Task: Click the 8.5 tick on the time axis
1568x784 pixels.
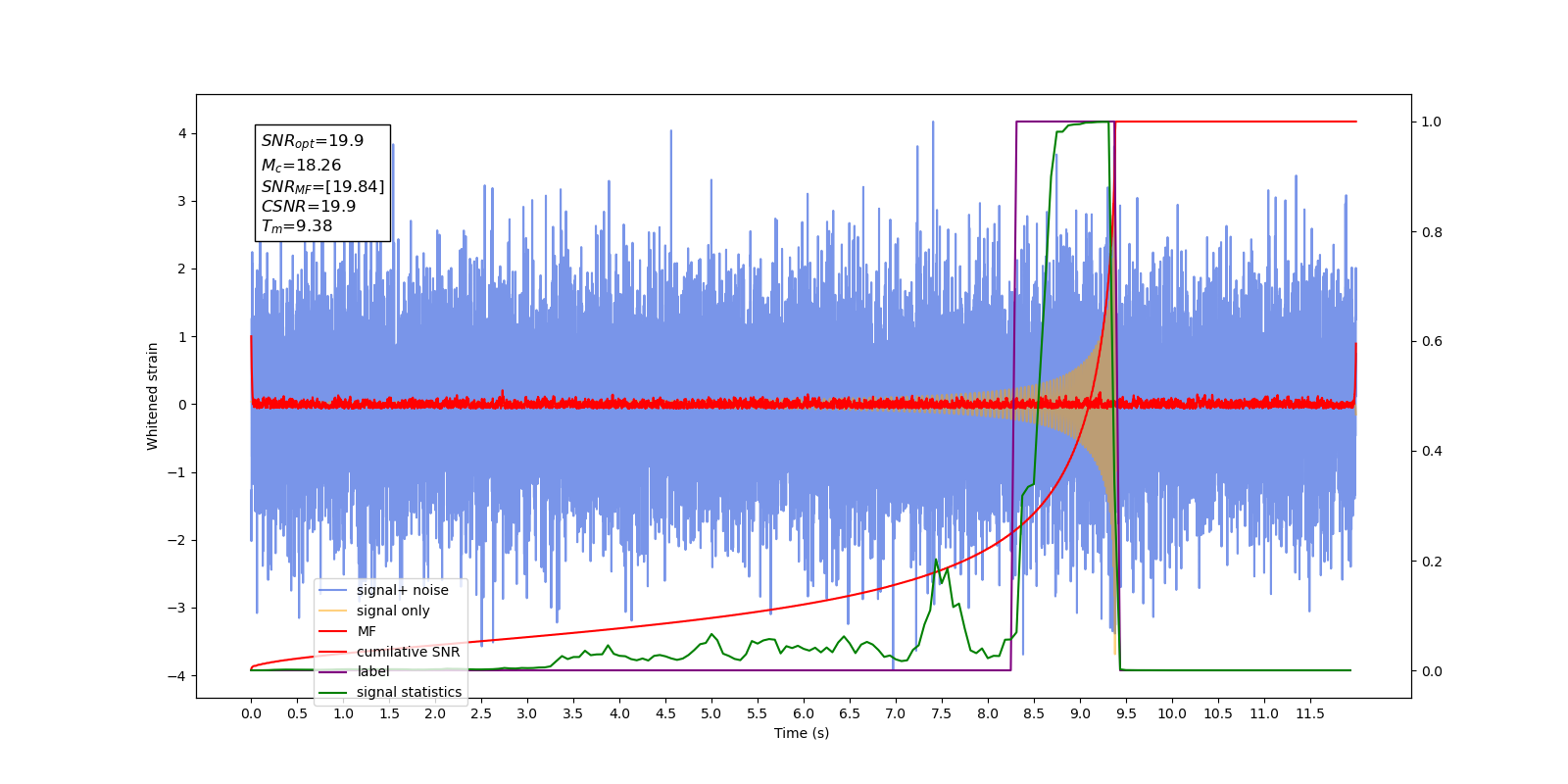Action: point(1034,713)
